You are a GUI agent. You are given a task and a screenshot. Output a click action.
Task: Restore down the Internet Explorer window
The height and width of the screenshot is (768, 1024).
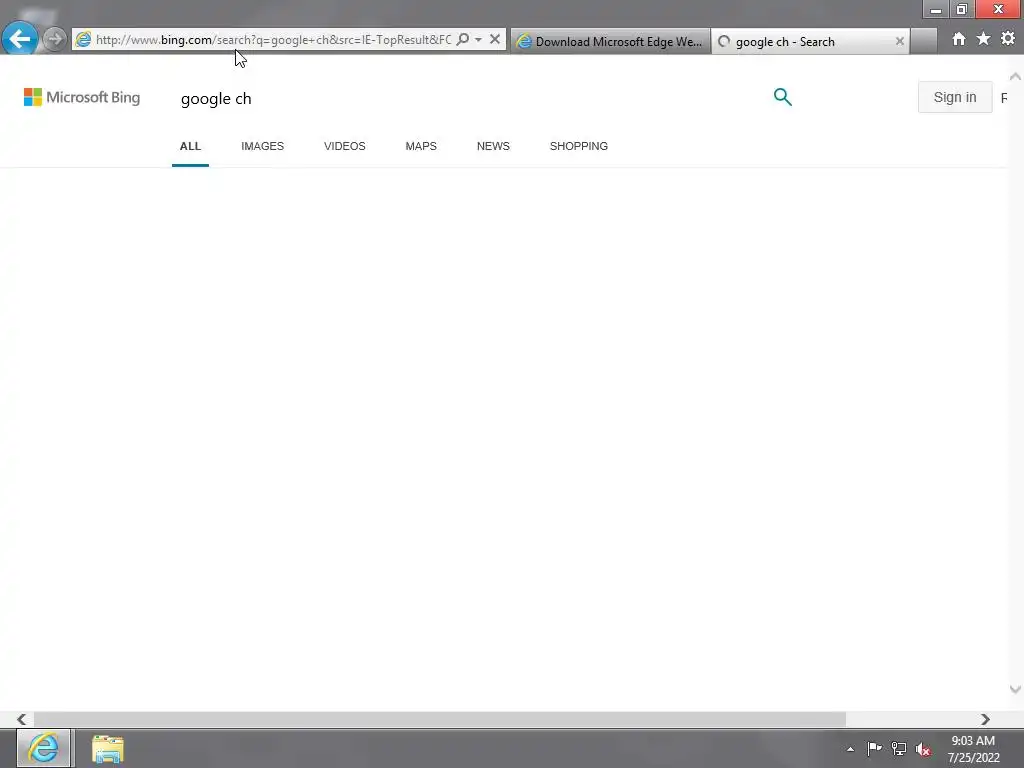(x=961, y=9)
